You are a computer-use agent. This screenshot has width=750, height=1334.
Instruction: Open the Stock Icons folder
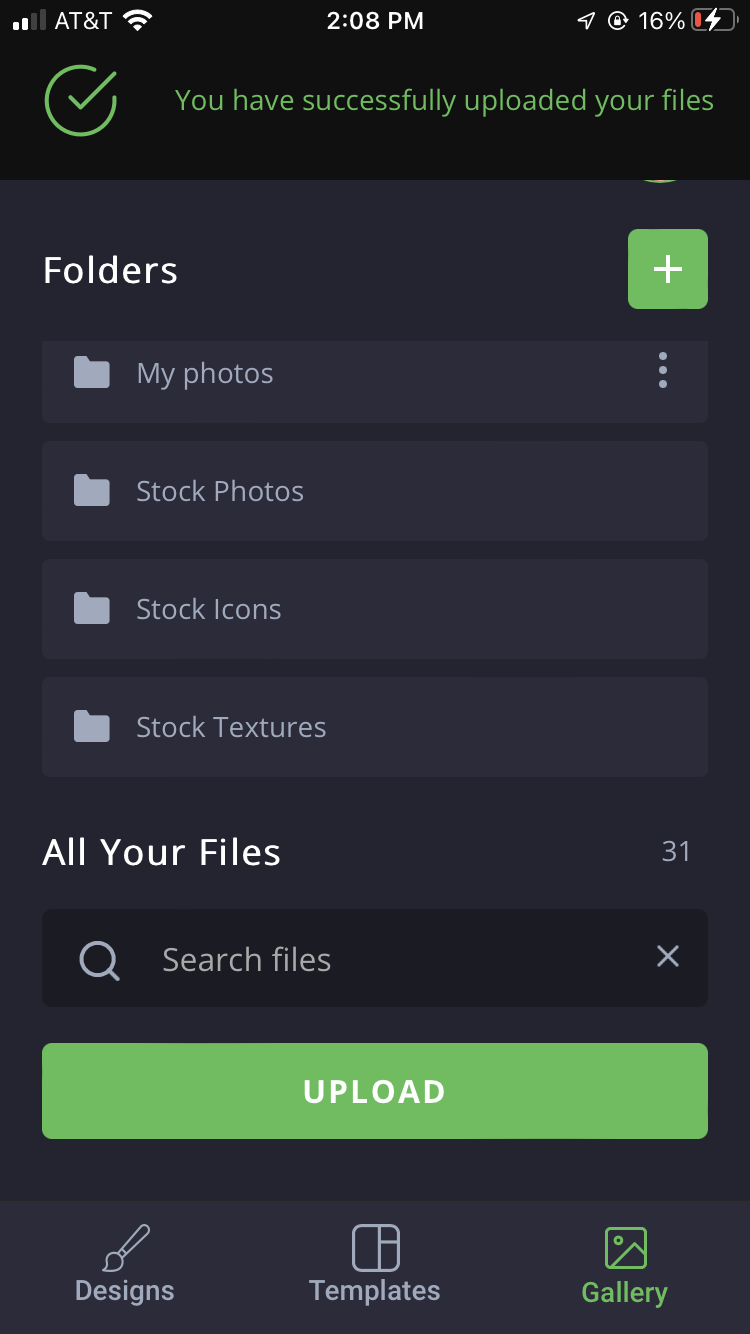(375, 609)
